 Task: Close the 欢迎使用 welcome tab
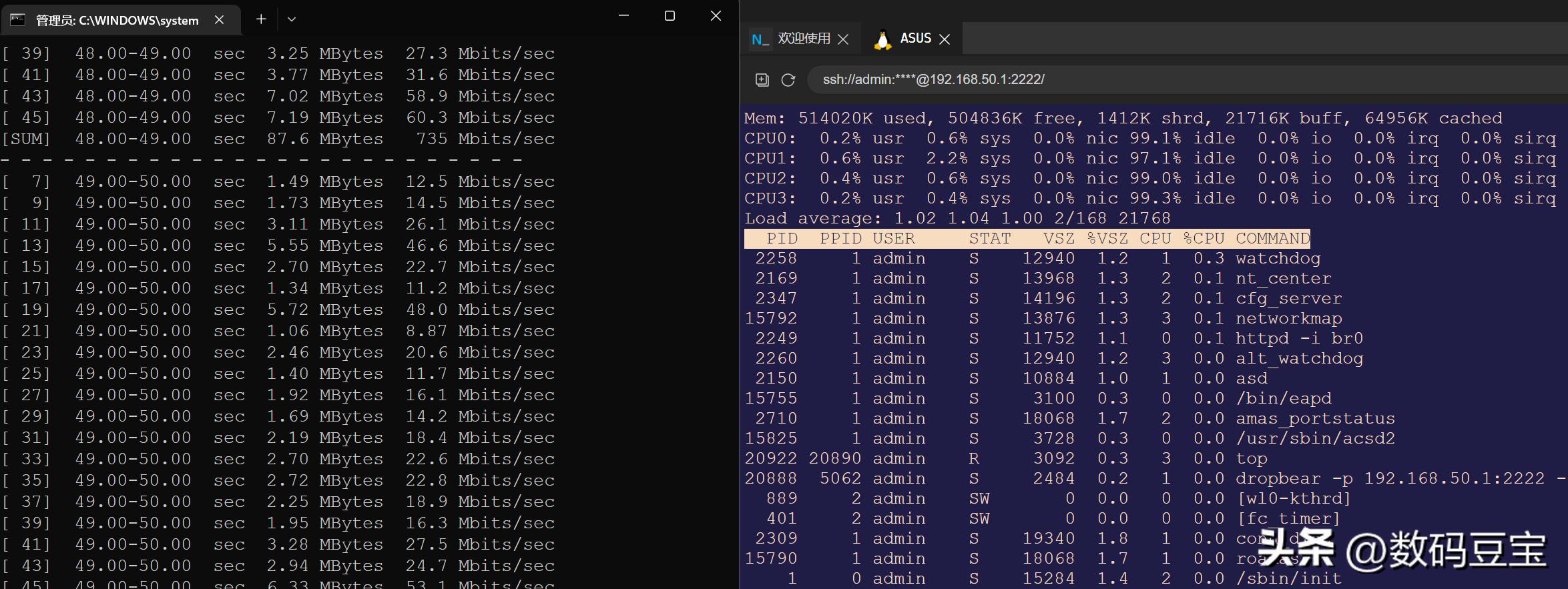pos(843,39)
